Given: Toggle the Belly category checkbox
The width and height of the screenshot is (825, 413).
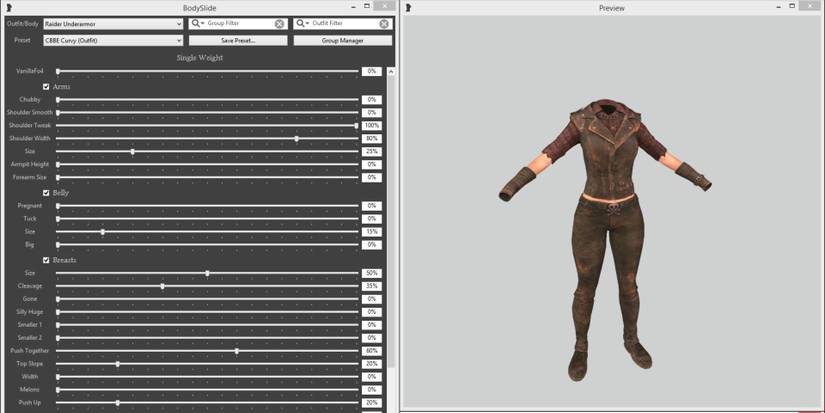Looking at the screenshot, I should [x=46, y=193].
